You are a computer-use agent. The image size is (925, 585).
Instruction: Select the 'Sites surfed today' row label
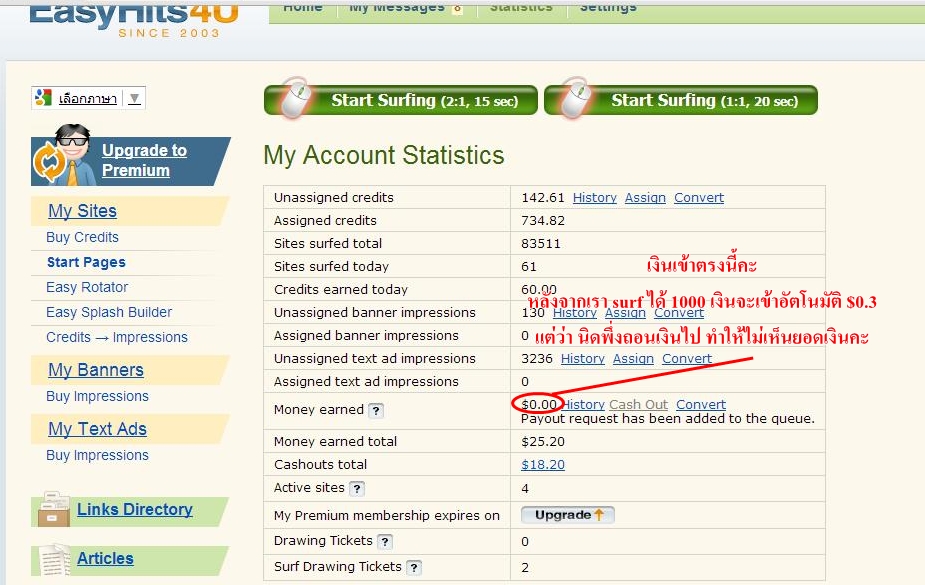(x=331, y=267)
